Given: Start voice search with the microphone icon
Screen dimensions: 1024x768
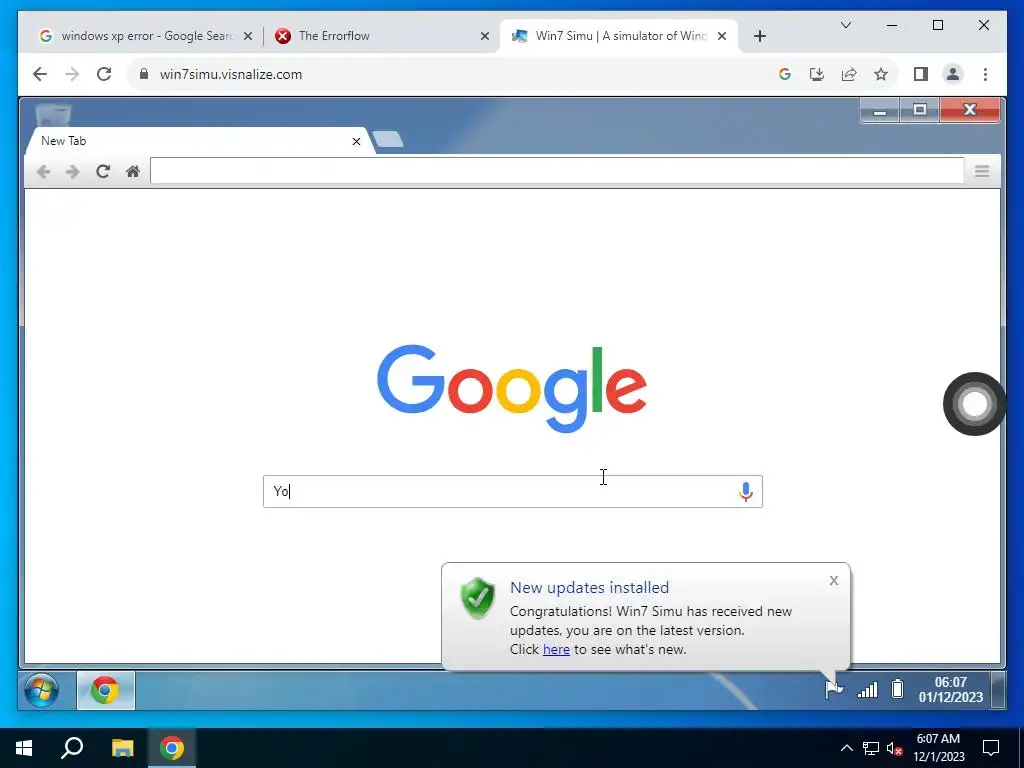Looking at the screenshot, I should tap(746, 492).
